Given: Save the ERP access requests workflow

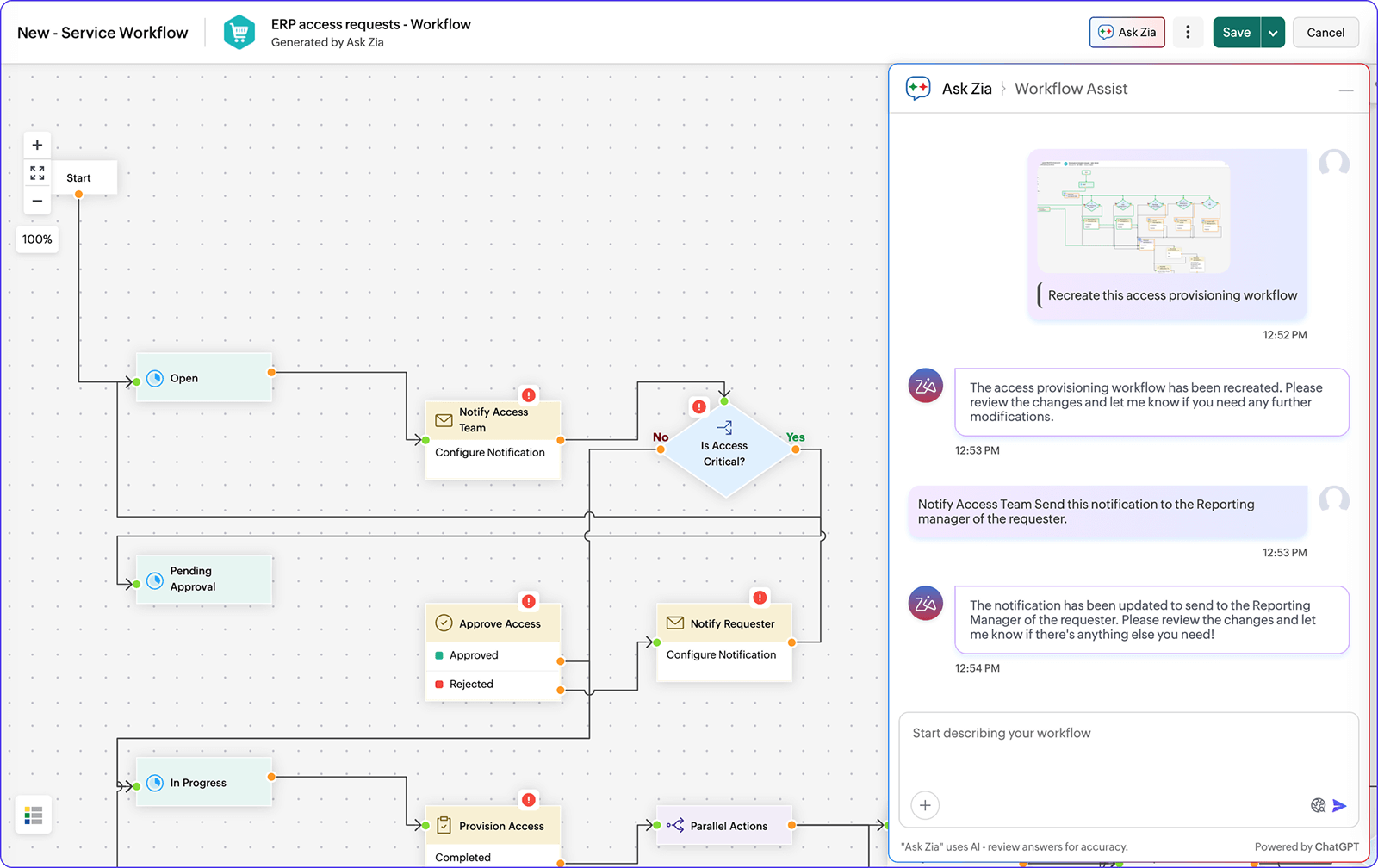Looking at the screenshot, I should tap(1236, 32).
